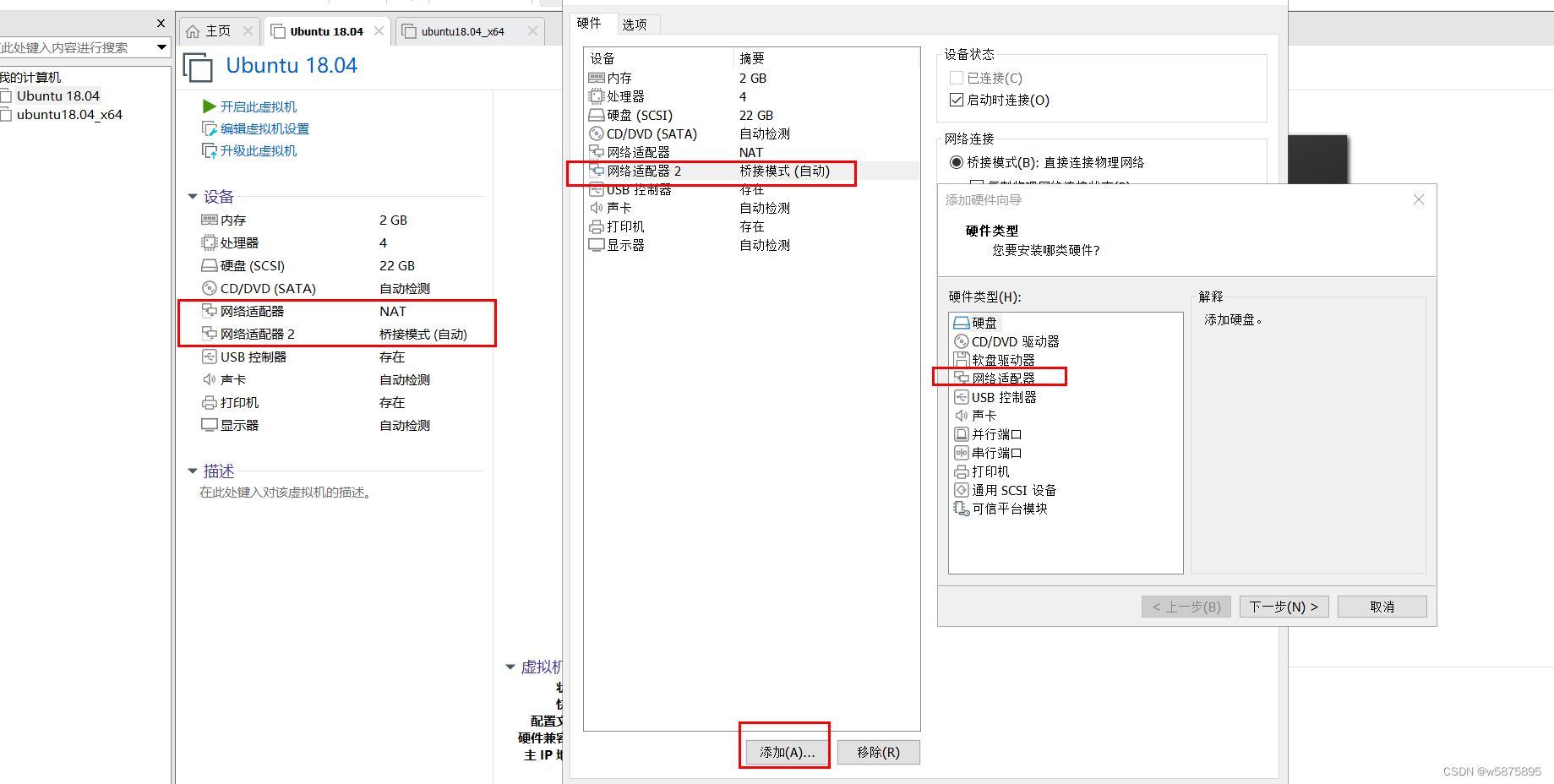Open the library search dropdown arrow
Viewport: 1554px width, 784px height.
(161, 47)
